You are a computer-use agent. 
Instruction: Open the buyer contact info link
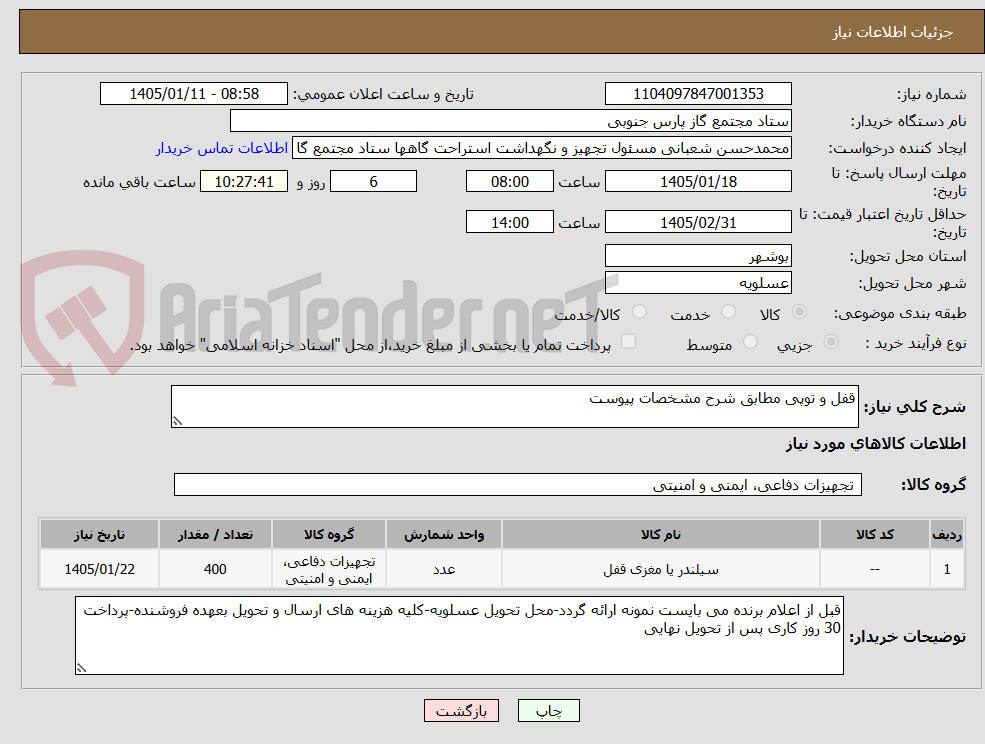pos(222,148)
